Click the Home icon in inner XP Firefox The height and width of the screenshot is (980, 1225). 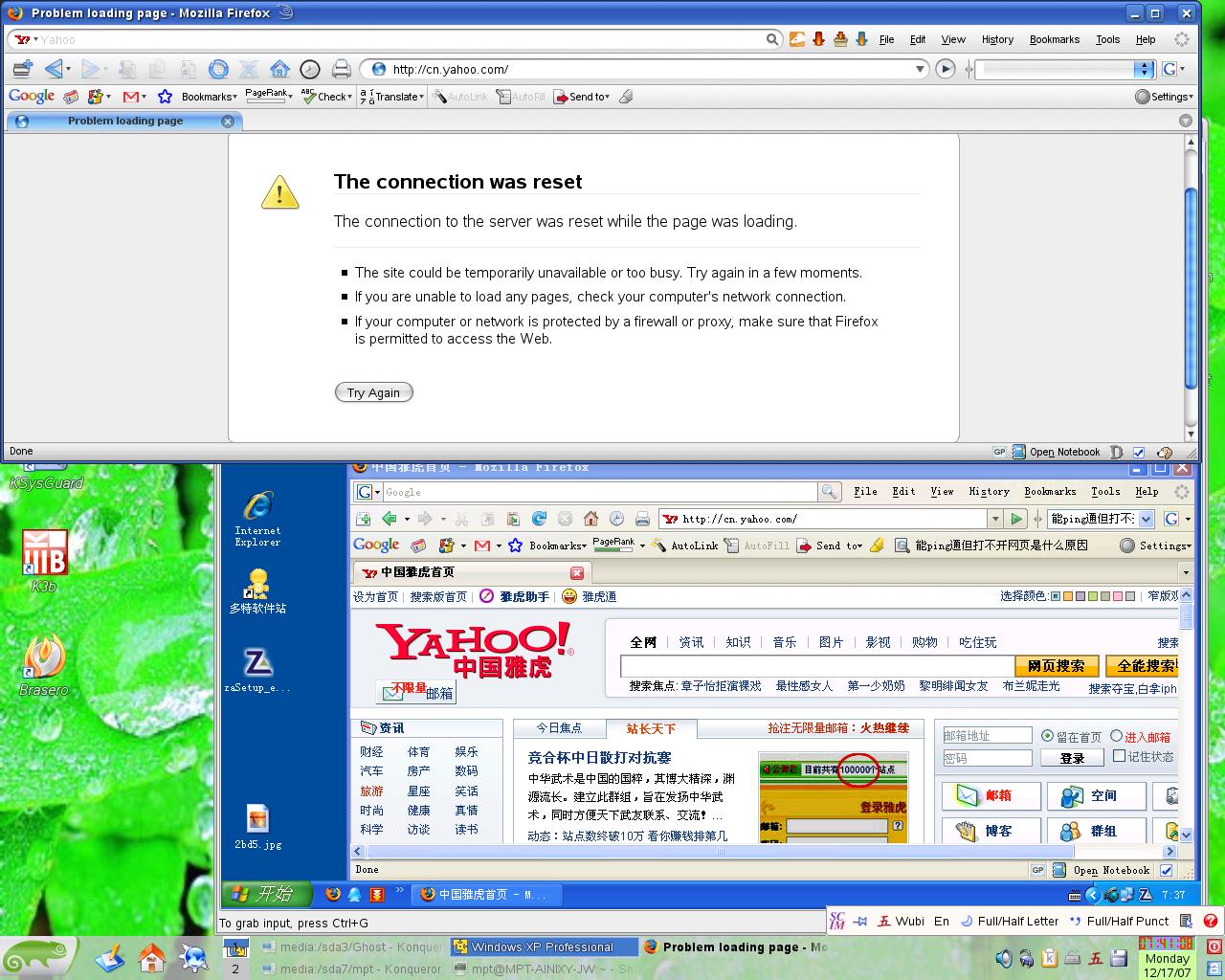coord(590,519)
